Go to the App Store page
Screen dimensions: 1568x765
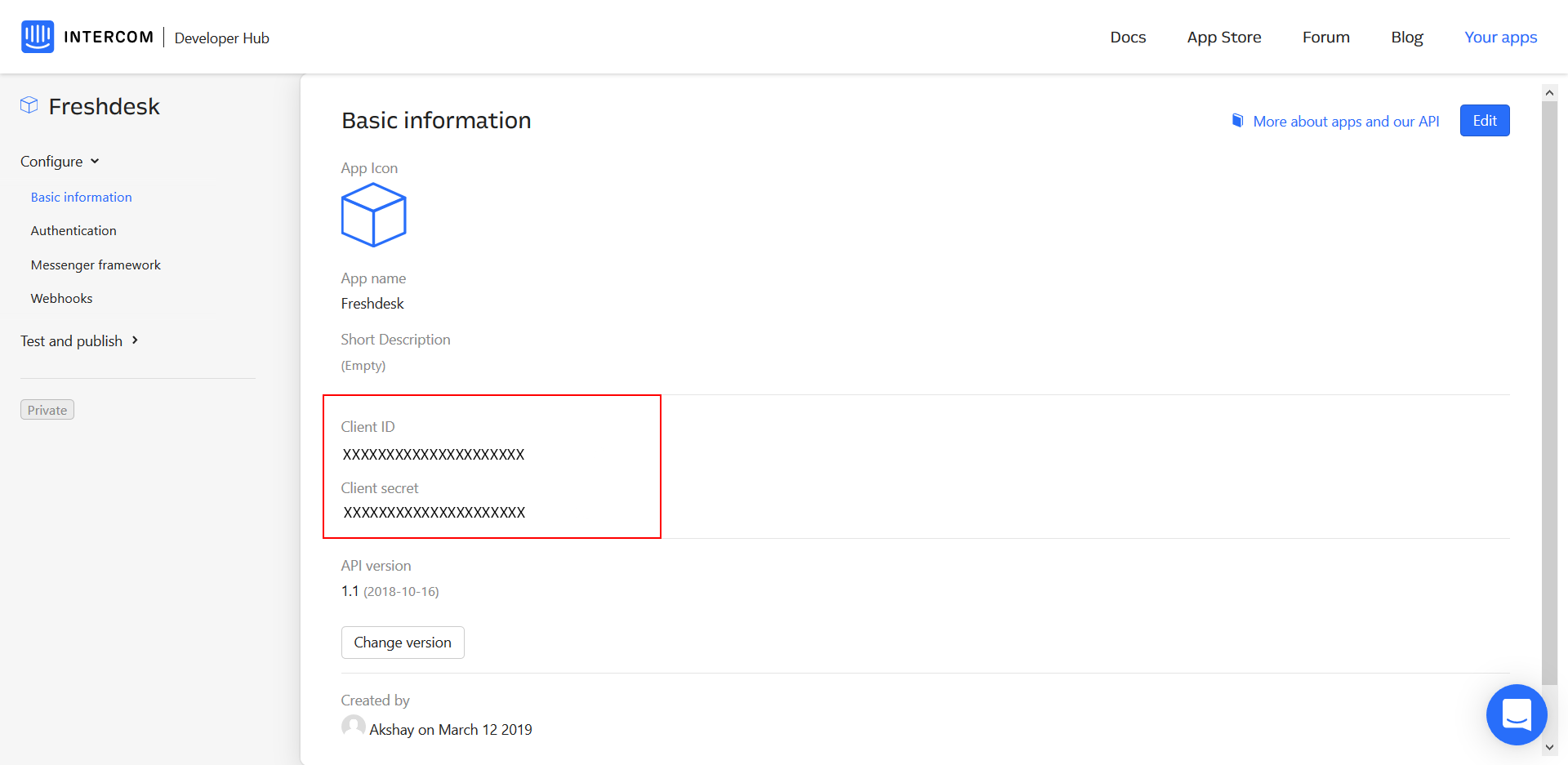1223,38
